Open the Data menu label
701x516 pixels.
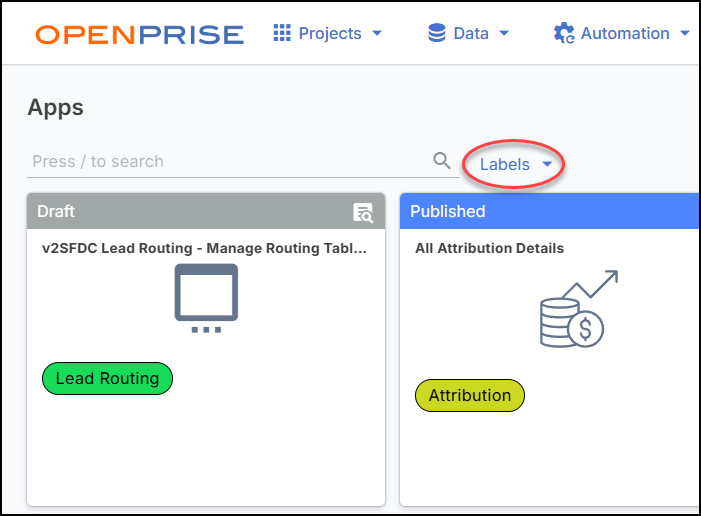[x=471, y=33]
